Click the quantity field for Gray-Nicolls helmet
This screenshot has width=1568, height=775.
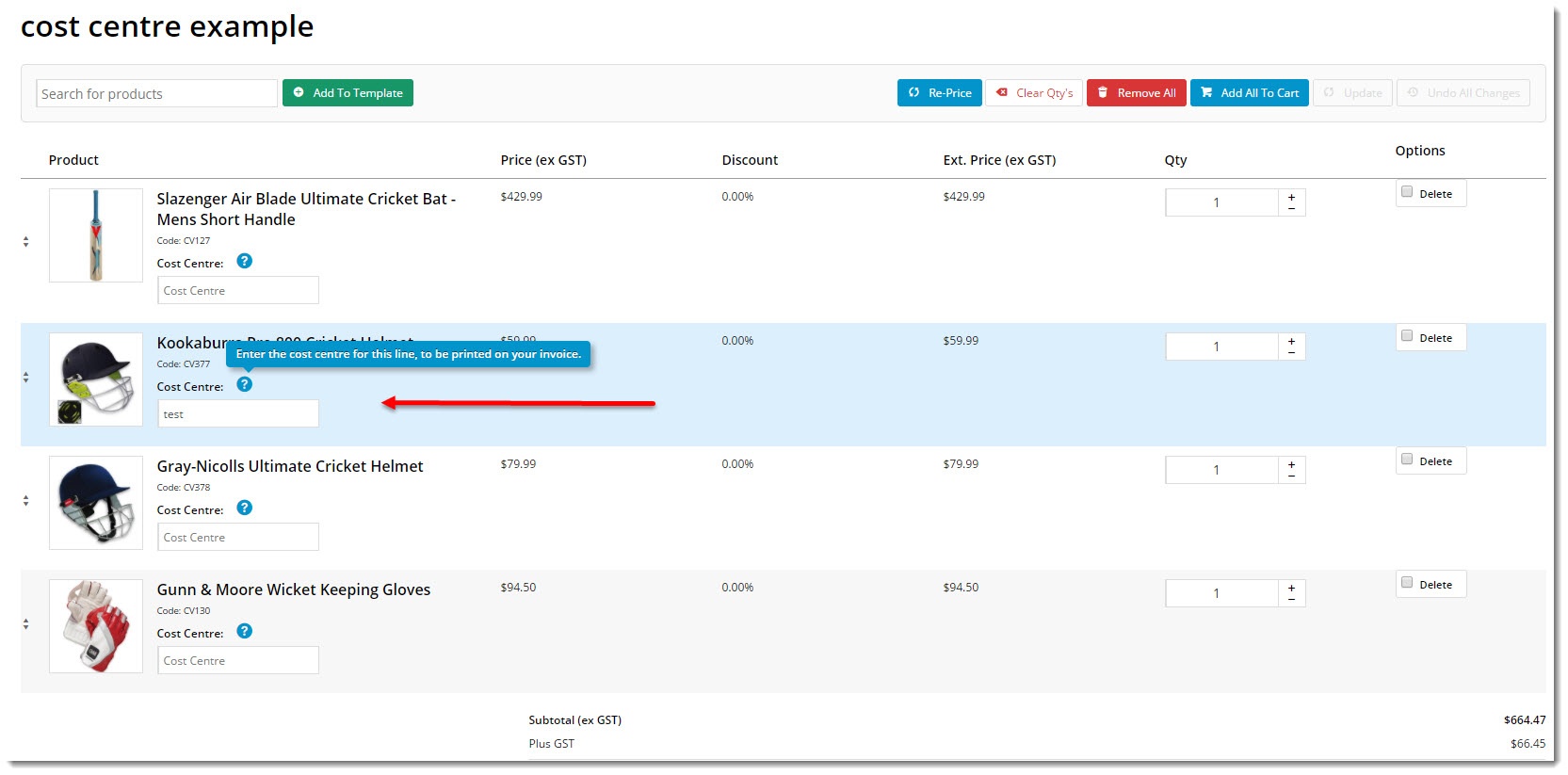point(1221,470)
